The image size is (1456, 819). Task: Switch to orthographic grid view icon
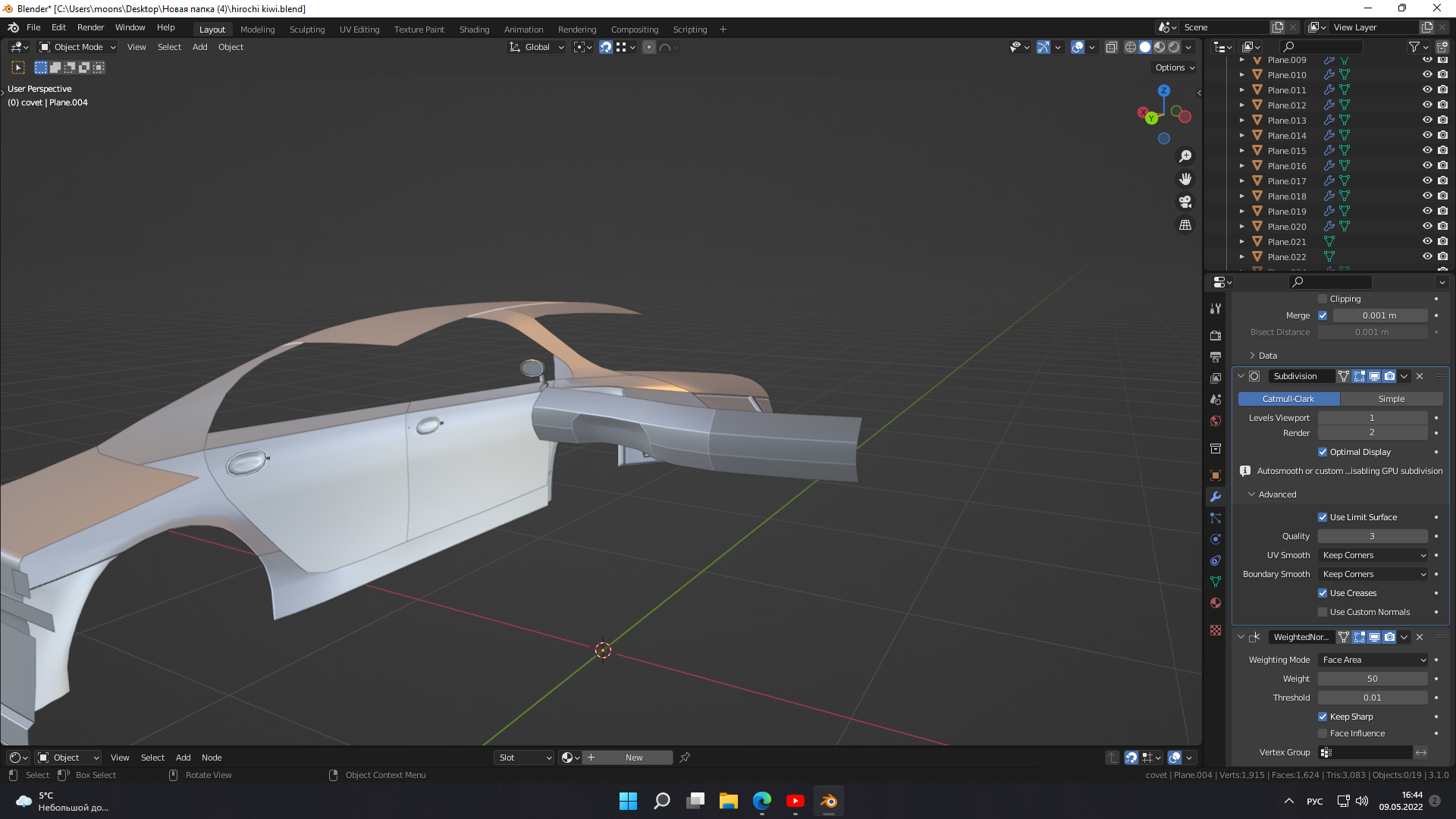pyautogui.click(x=1185, y=225)
